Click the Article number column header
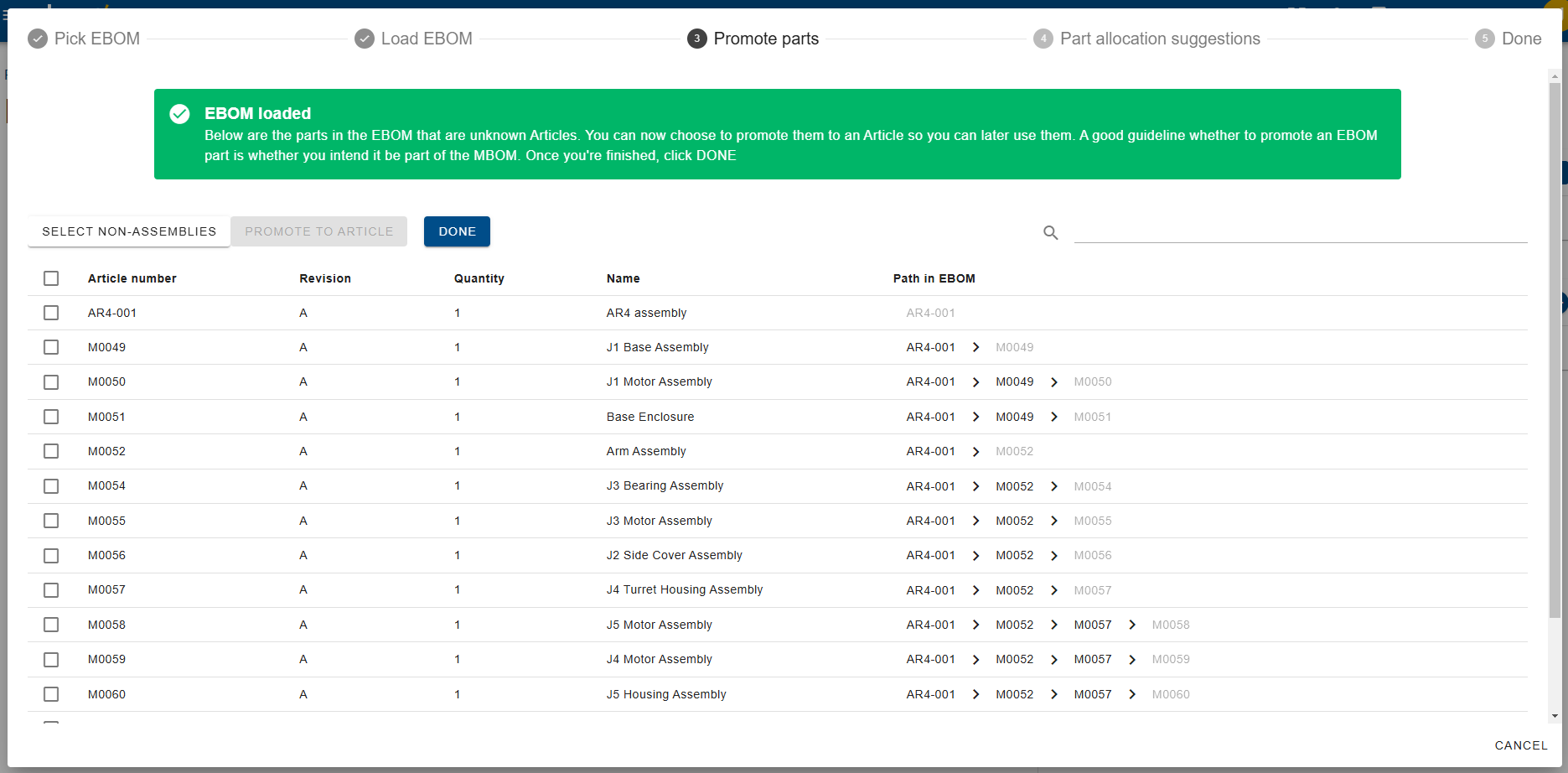The image size is (1568, 773). coord(132,278)
